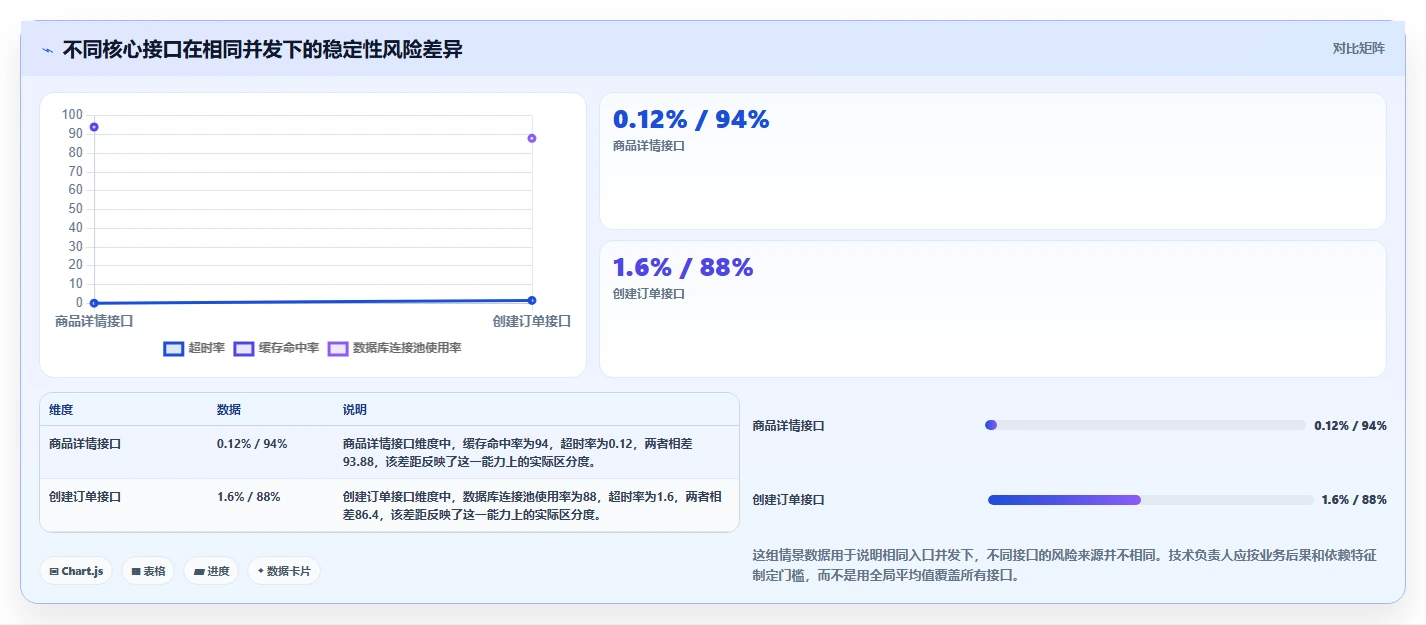Toggle the 数据库连接池使用率 legend item

pos(394,348)
